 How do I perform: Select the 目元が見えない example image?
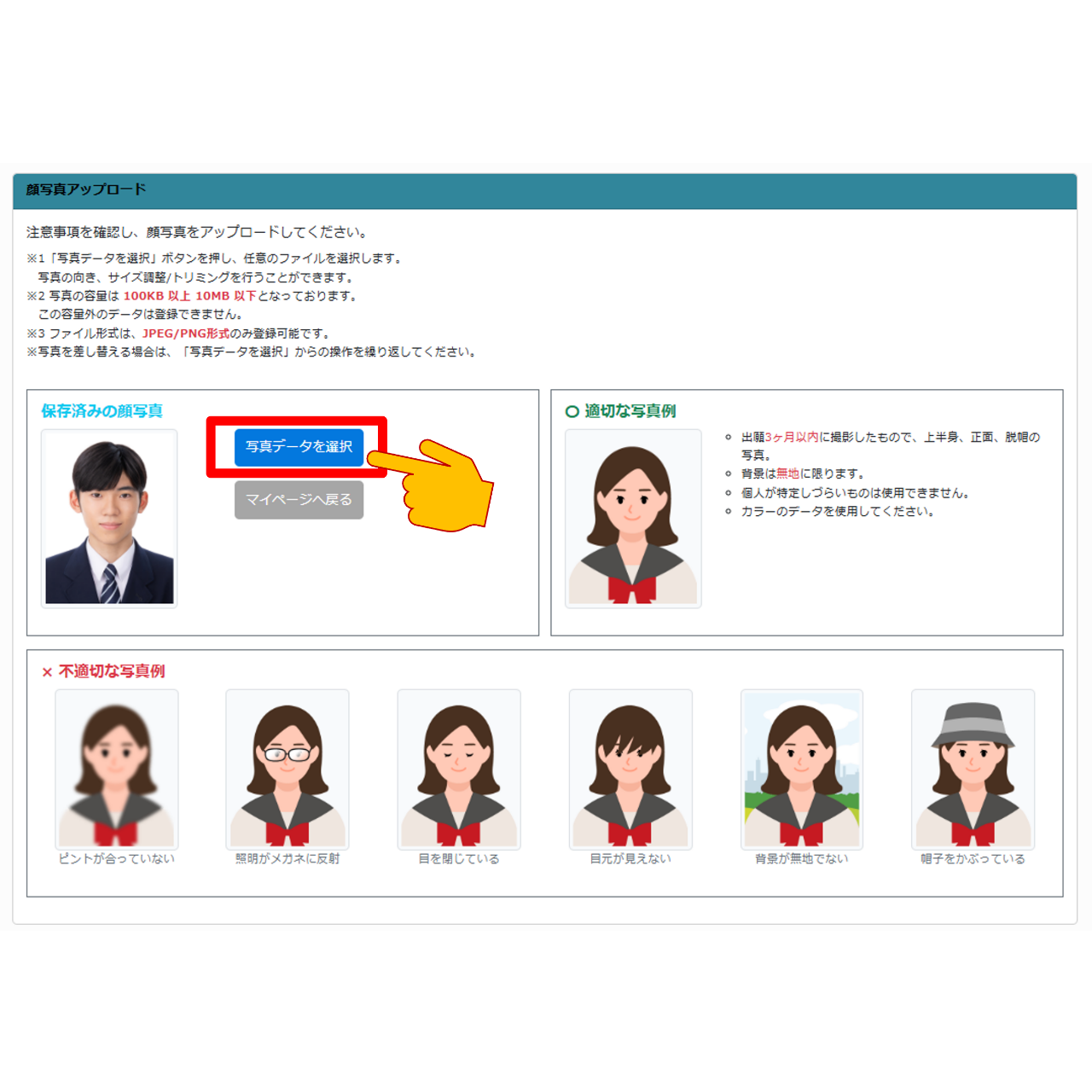(630, 770)
